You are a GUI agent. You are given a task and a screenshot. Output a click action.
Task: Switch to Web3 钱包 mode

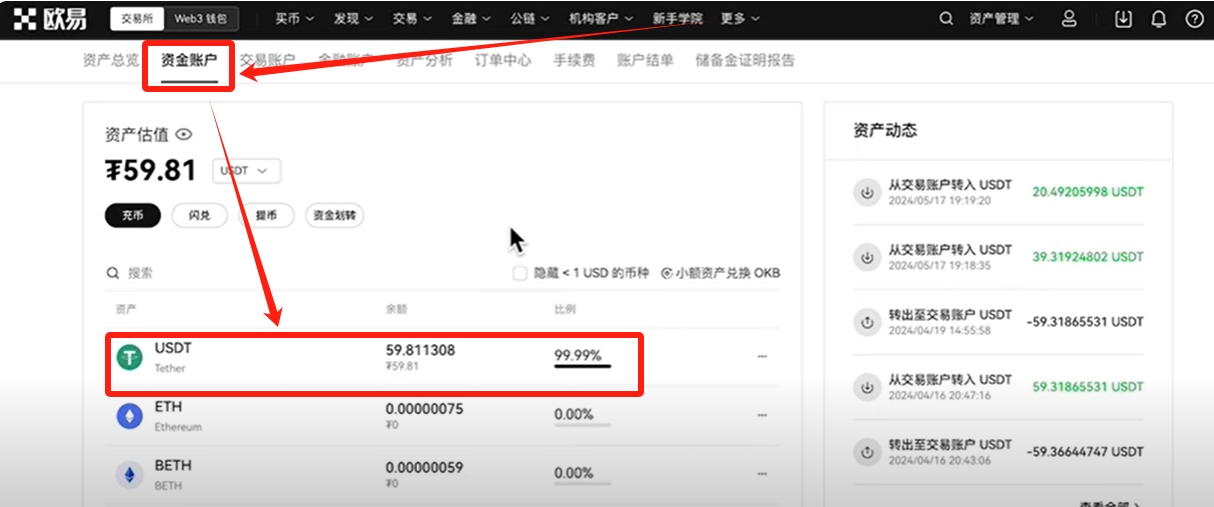202,19
